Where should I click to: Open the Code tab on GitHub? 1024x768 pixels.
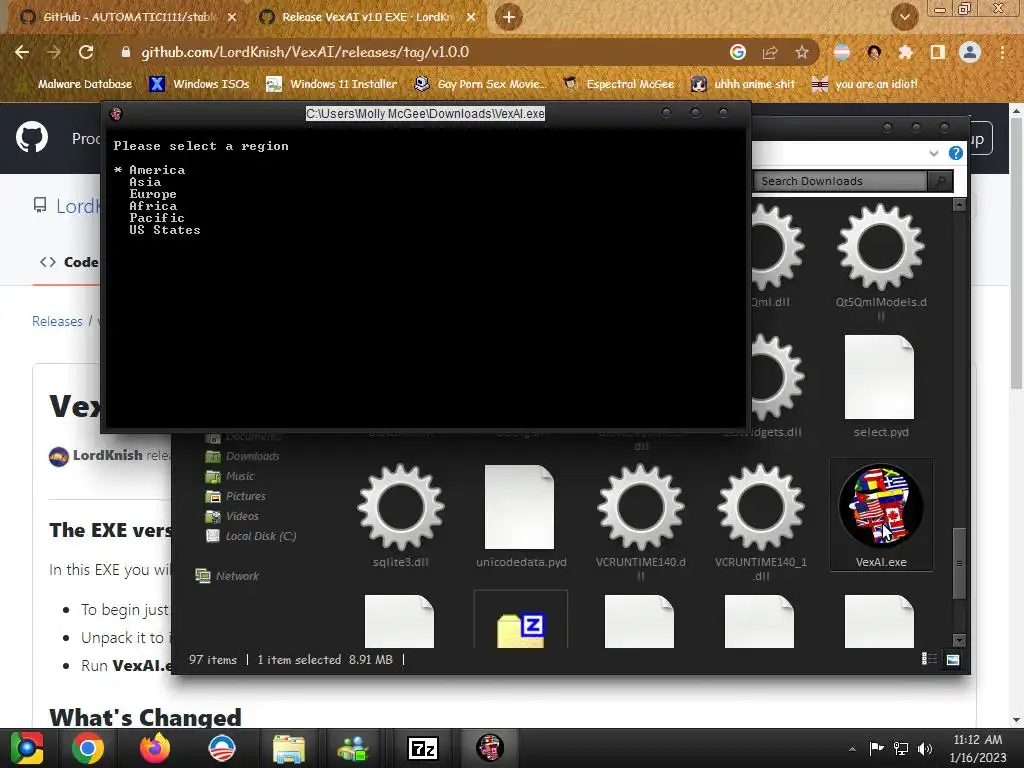tap(69, 262)
